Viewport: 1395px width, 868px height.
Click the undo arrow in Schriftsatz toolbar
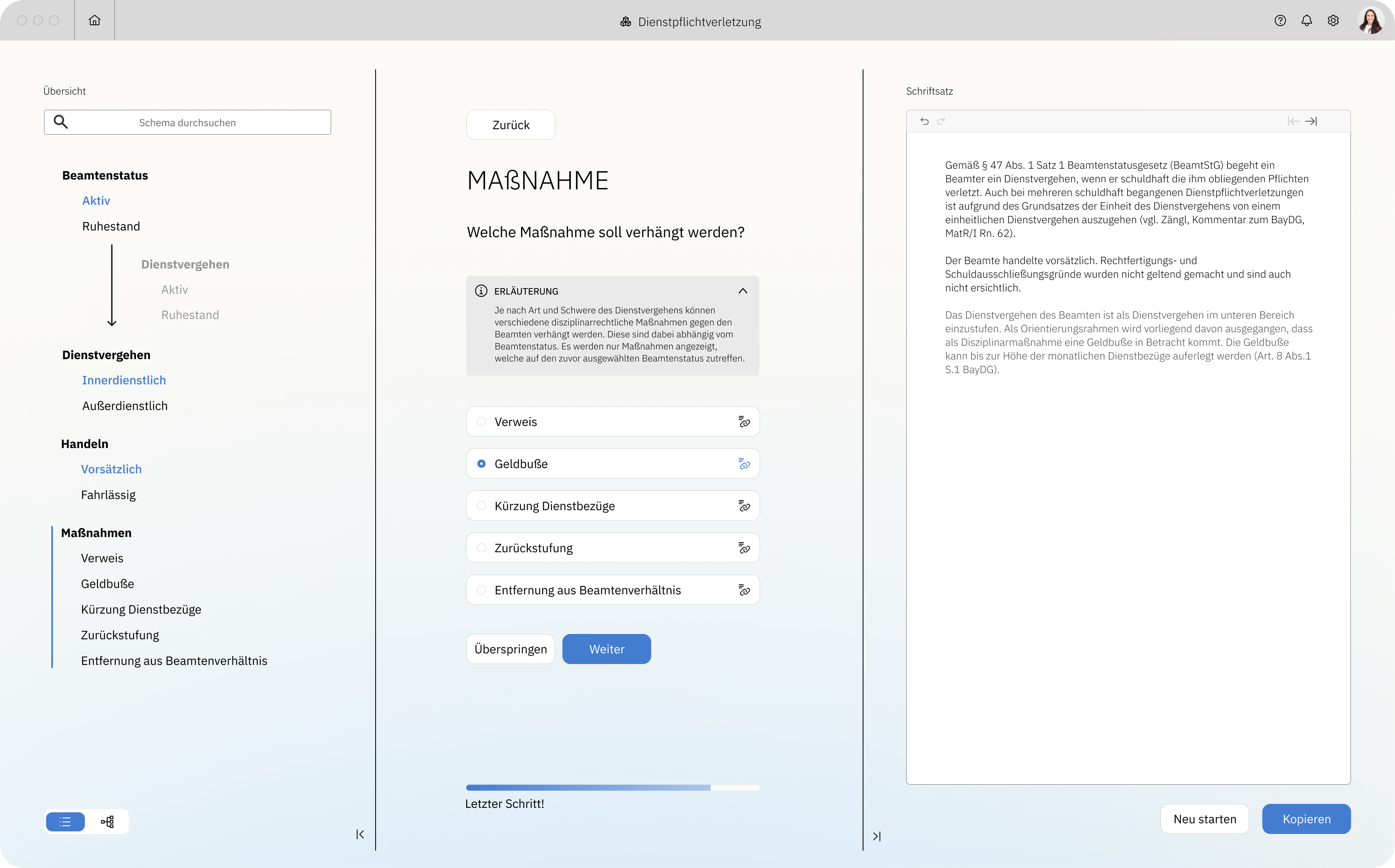tap(924, 121)
